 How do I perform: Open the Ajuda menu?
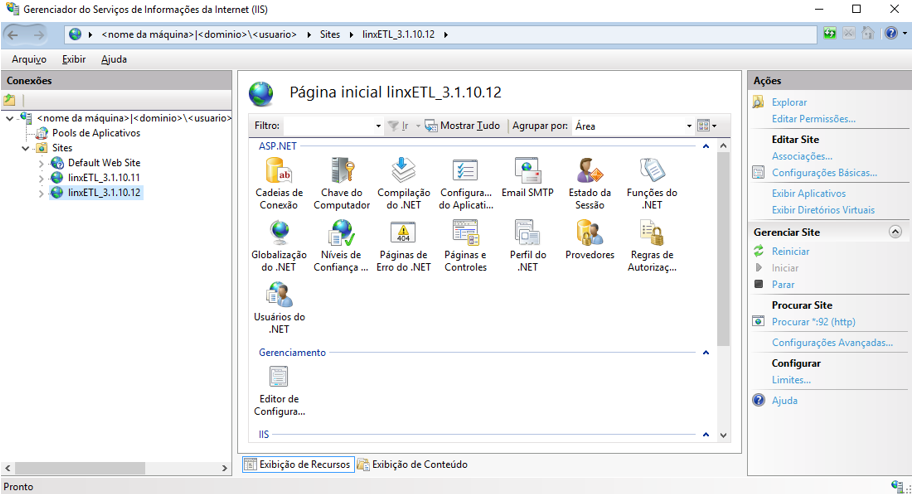[x=114, y=59]
